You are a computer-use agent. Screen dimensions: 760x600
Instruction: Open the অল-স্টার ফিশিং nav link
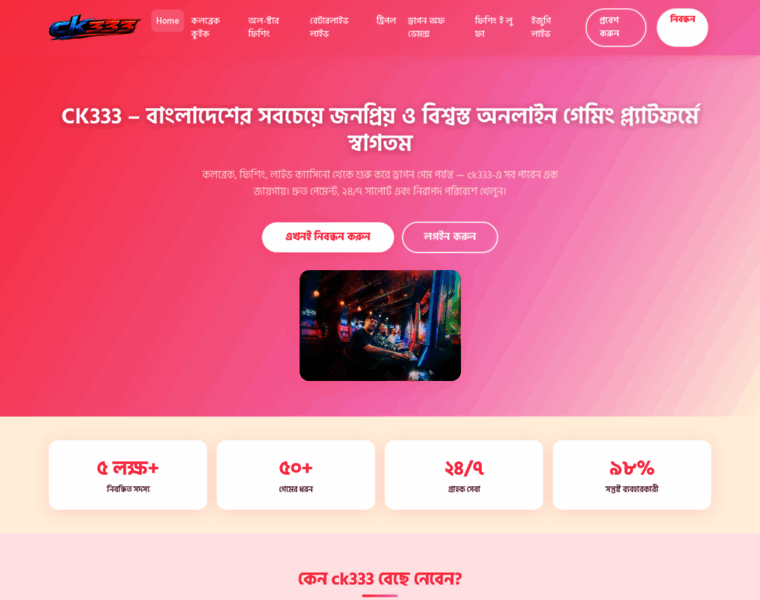pyautogui.click(x=263, y=27)
